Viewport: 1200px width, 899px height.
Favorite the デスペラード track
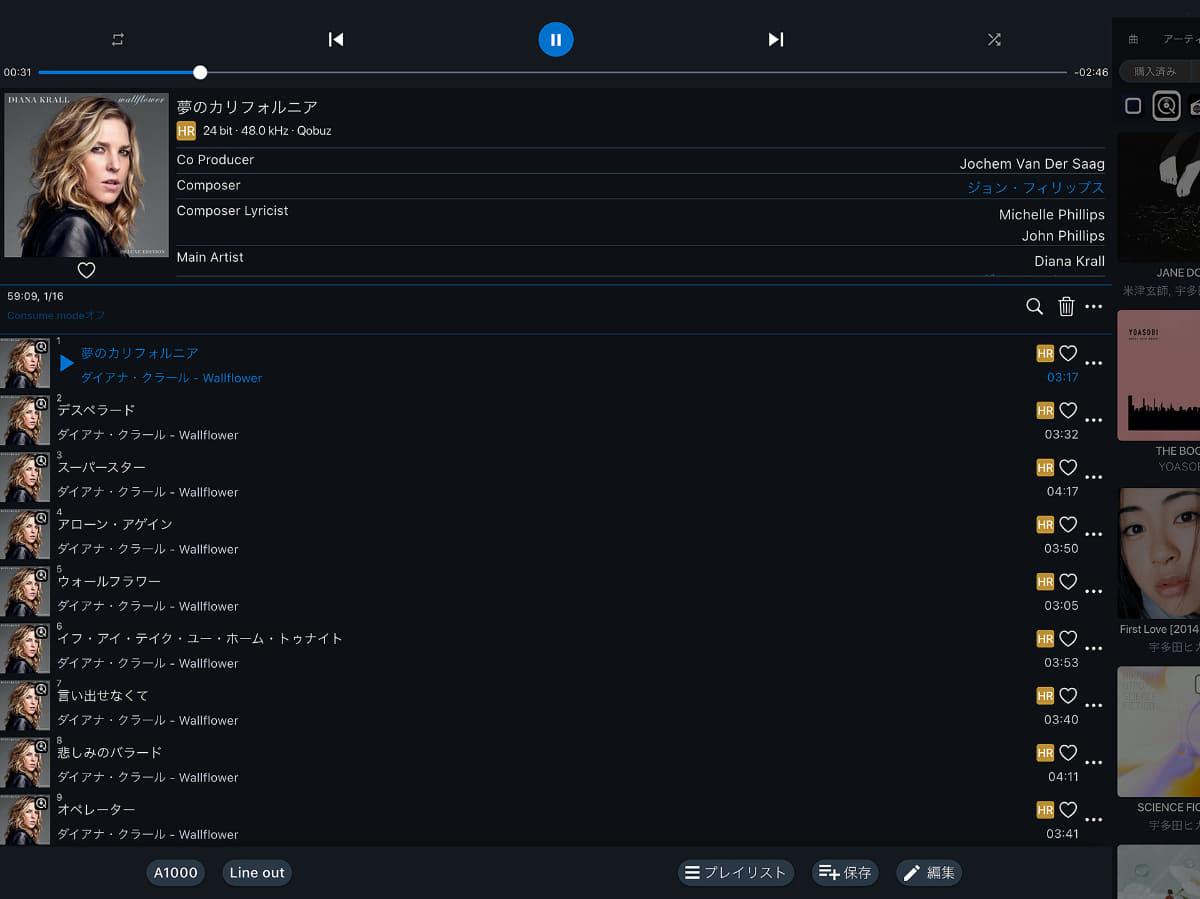[x=1068, y=410]
